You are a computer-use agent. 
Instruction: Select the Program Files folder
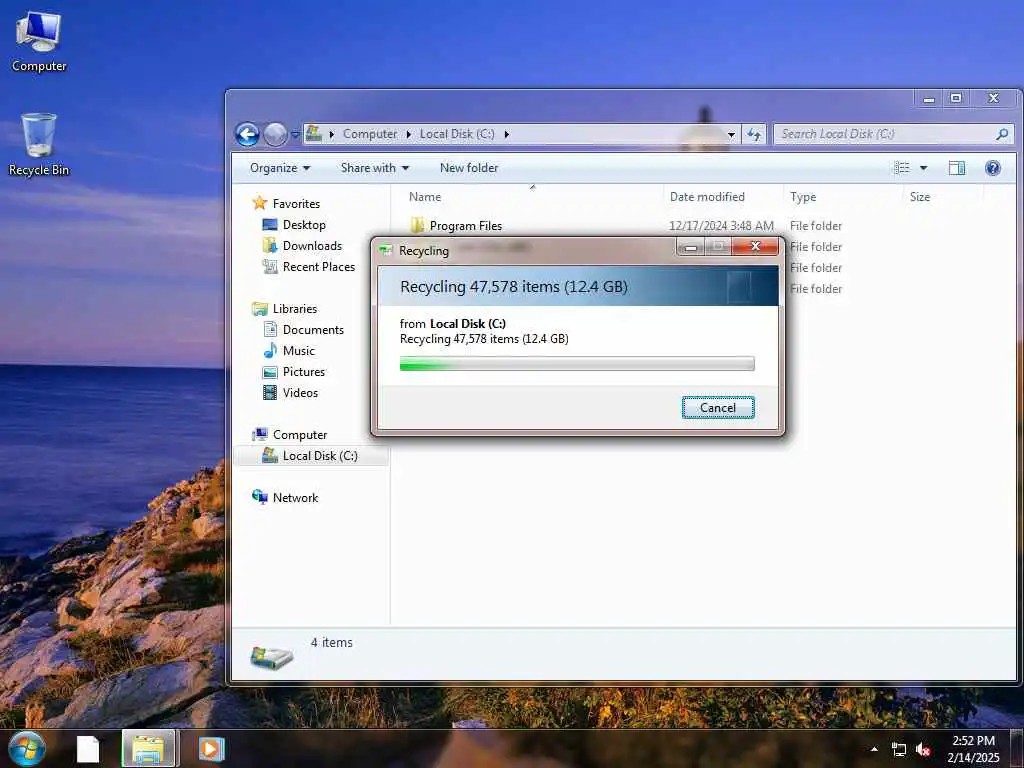point(466,226)
